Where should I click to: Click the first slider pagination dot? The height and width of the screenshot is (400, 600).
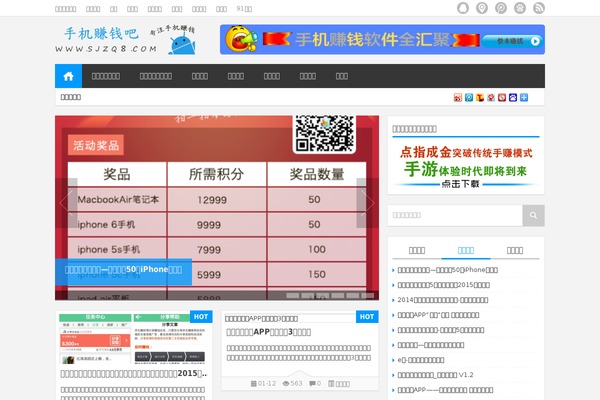pos(293,295)
